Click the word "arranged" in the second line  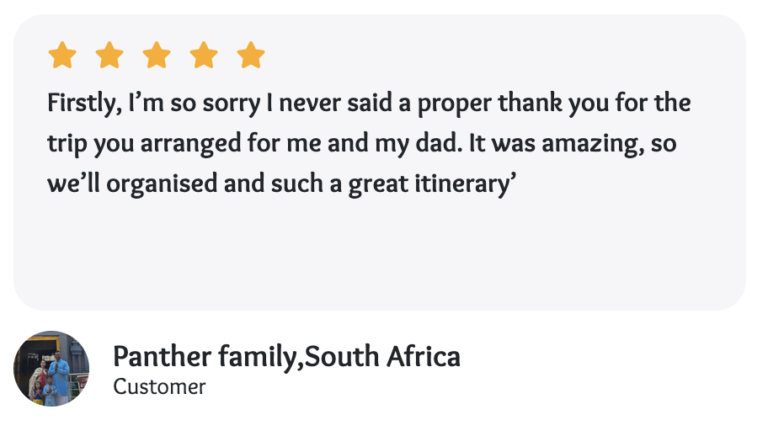[196, 143]
